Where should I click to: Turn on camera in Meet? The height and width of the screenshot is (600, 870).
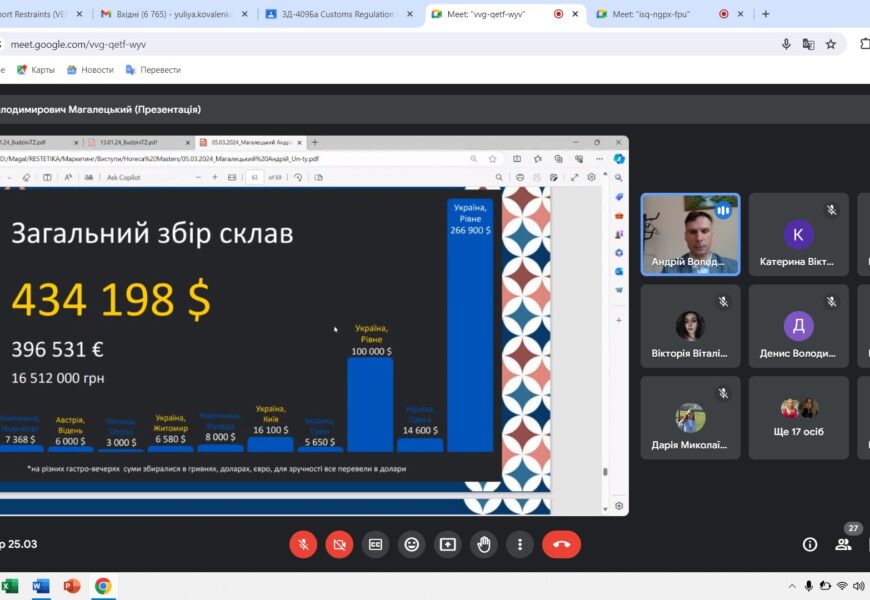pos(339,544)
